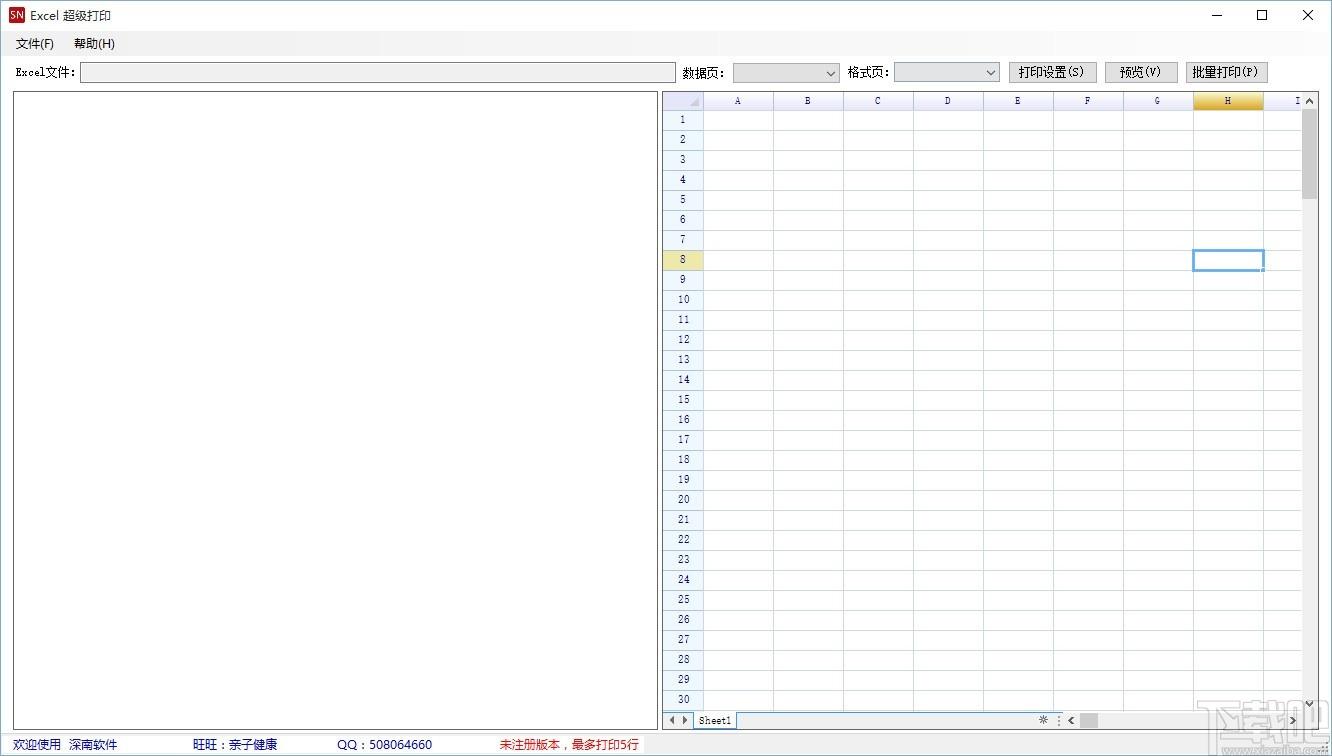Click the 深南软件 status bar text
Screen dimensions: 1332x756
click(93, 745)
